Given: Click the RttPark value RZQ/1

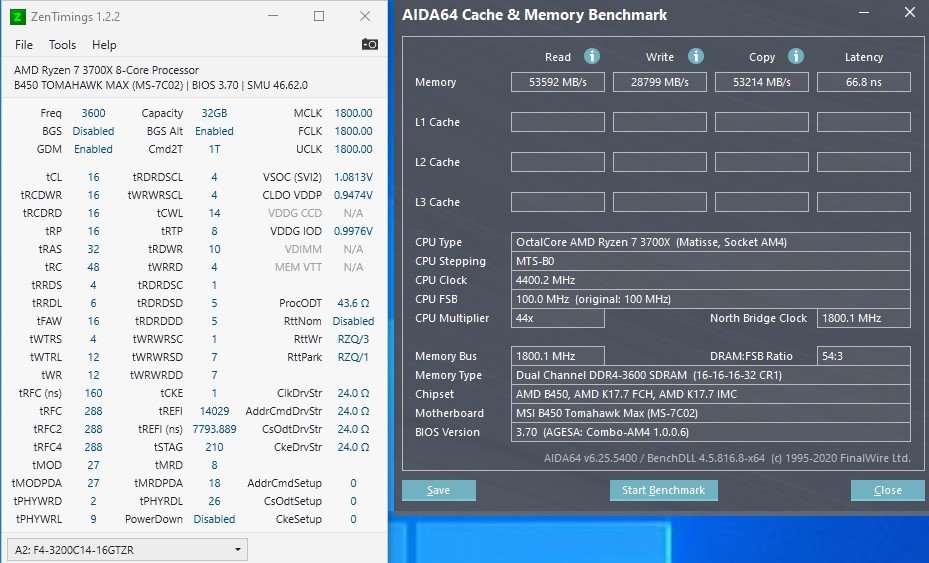Looking at the screenshot, I should point(353,357).
